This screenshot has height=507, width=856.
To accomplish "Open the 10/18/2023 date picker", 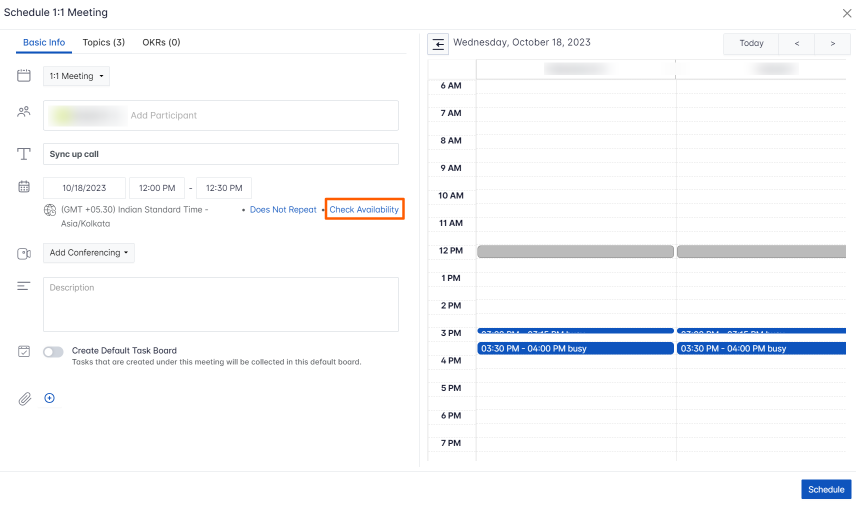I will click(x=84, y=188).
